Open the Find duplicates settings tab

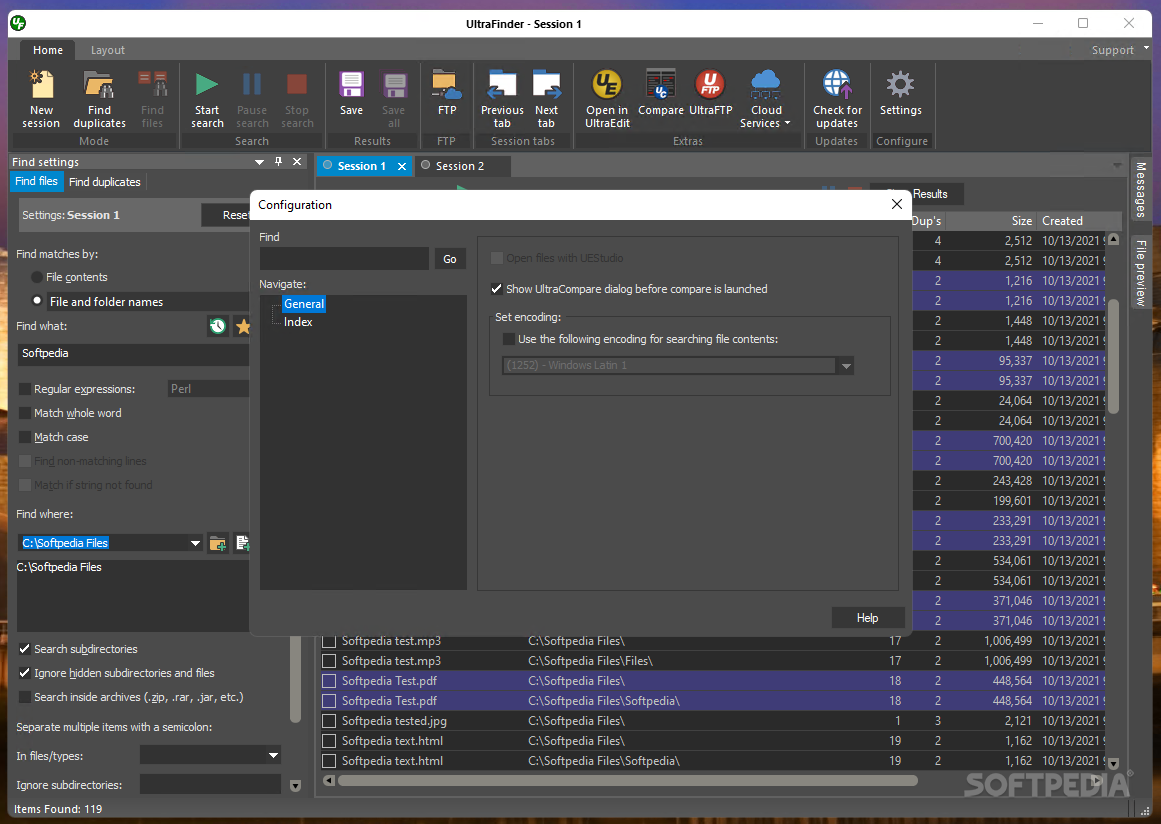(104, 181)
